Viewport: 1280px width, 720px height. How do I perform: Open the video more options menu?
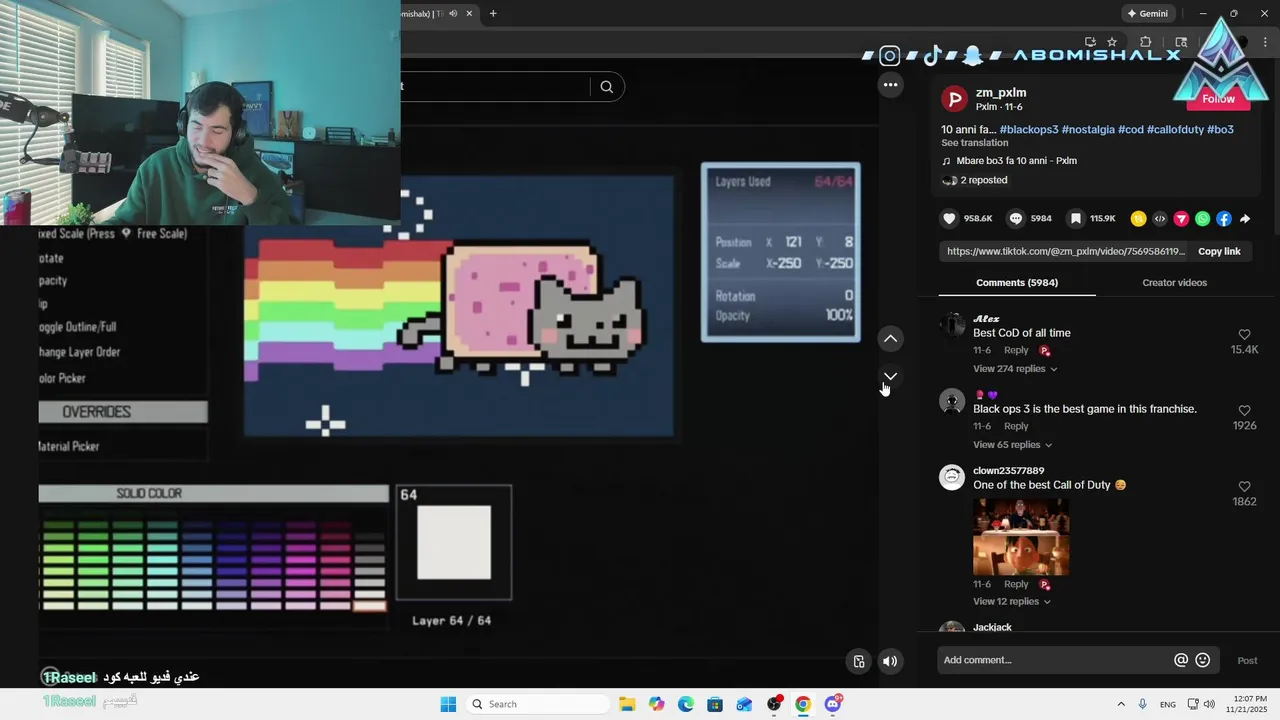(x=890, y=85)
